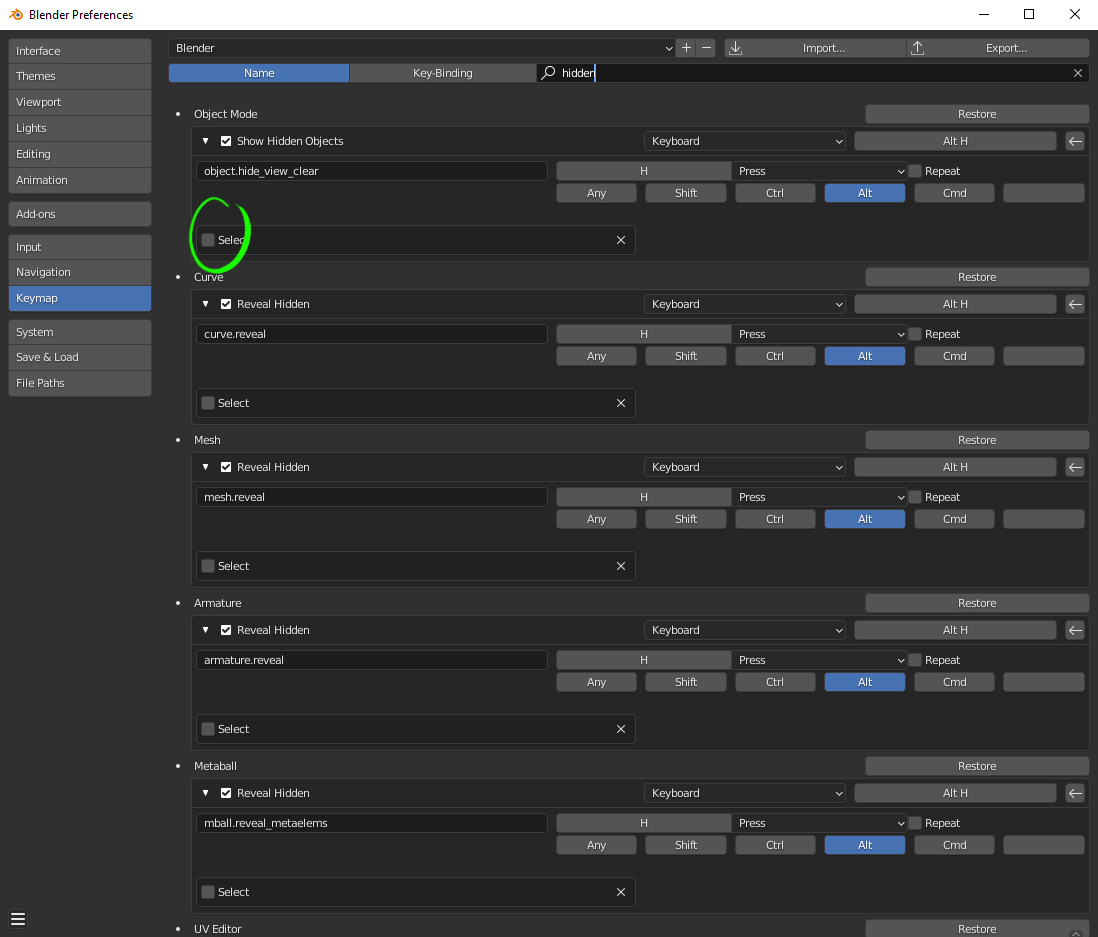Clear the search field using the X icon
Image resolution: width=1098 pixels, height=937 pixels.
click(x=1077, y=72)
